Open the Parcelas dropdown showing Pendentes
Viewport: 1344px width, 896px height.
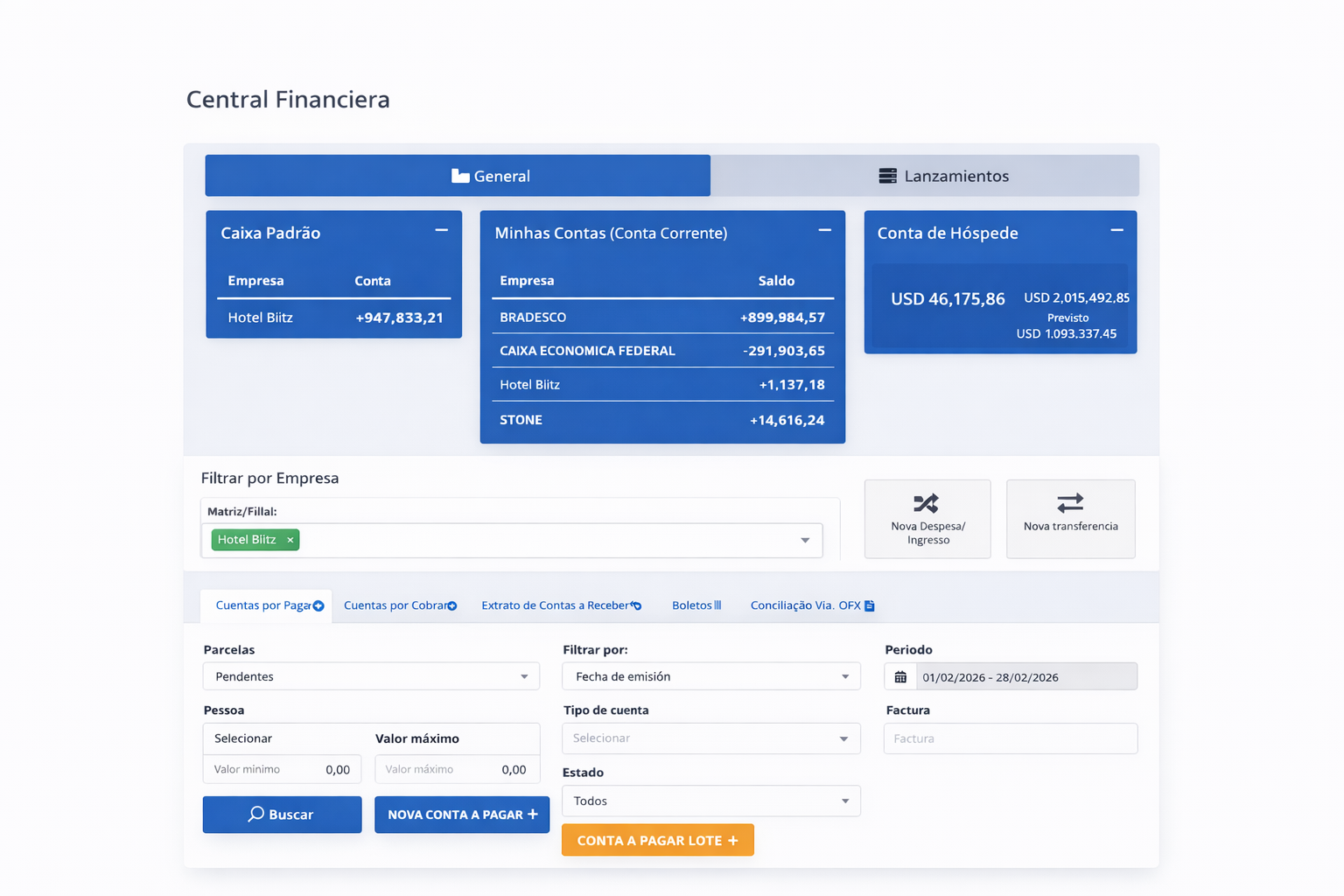click(x=371, y=676)
